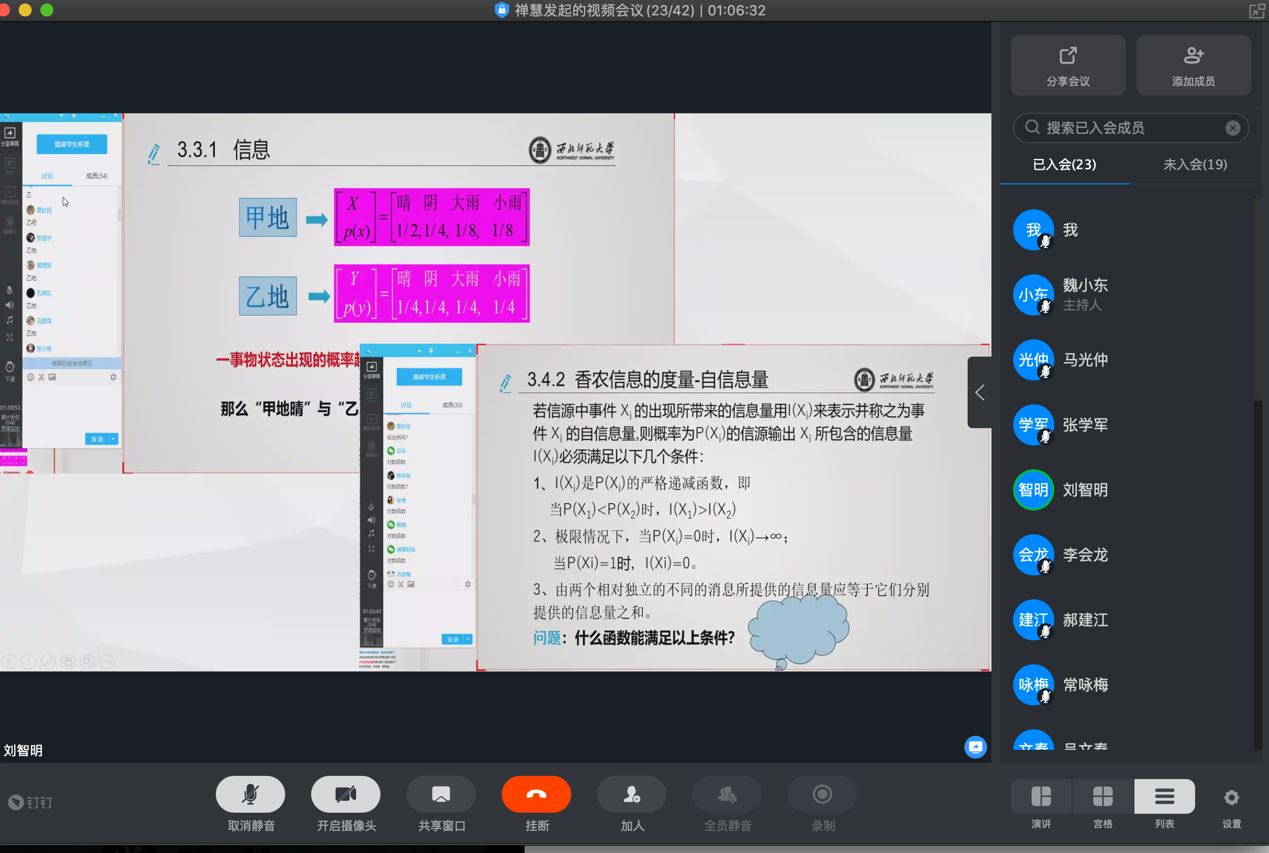Image resolution: width=1269 pixels, height=853 pixels.
Task: Collapse the member sidebar with arrow
Action: point(980,393)
